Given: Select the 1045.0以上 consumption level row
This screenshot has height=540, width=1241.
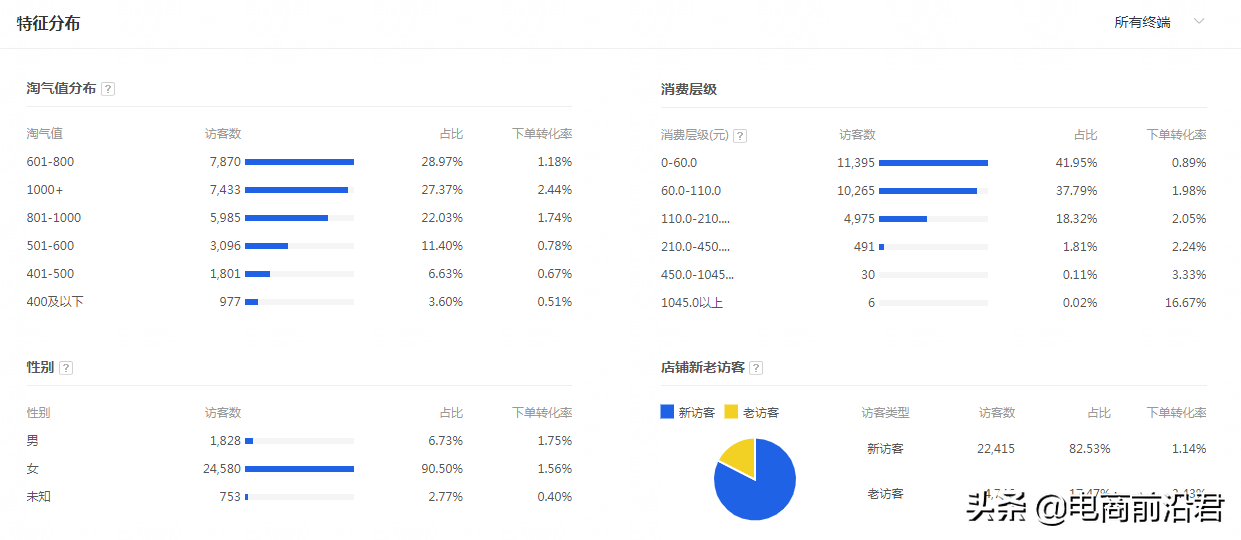Looking at the screenshot, I should [x=691, y=303].
